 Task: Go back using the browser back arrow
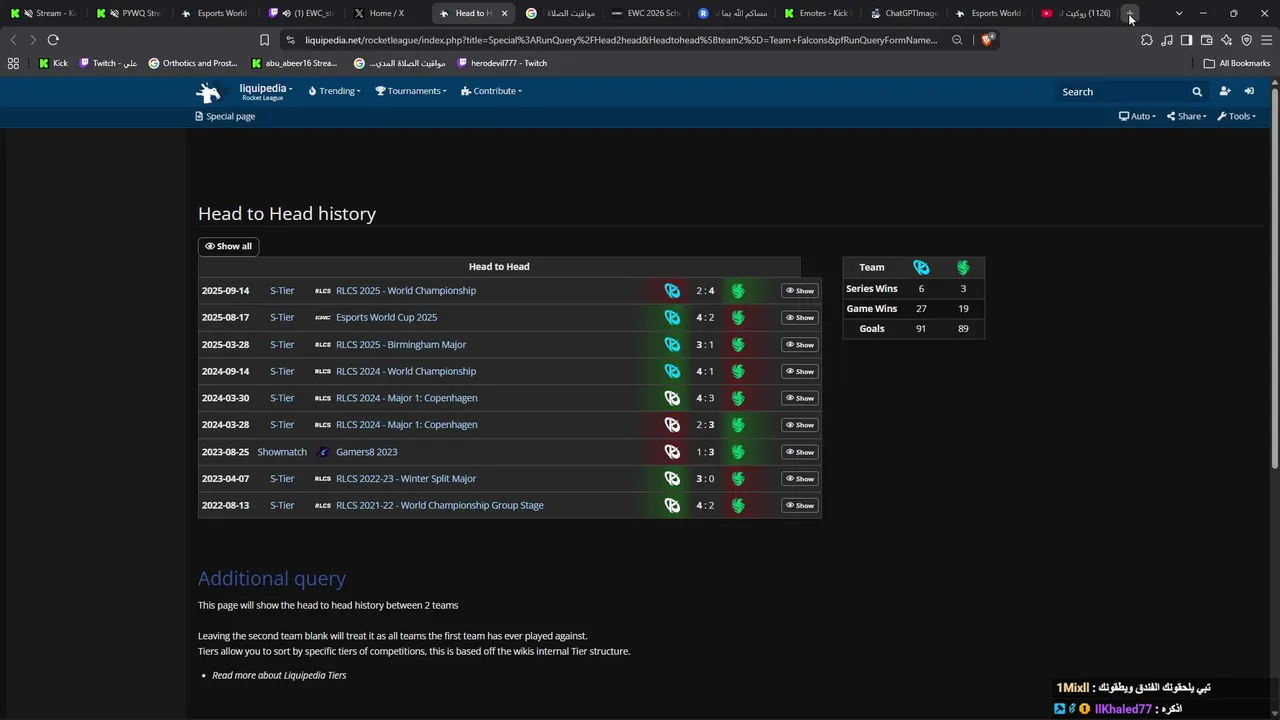[13, 40]
